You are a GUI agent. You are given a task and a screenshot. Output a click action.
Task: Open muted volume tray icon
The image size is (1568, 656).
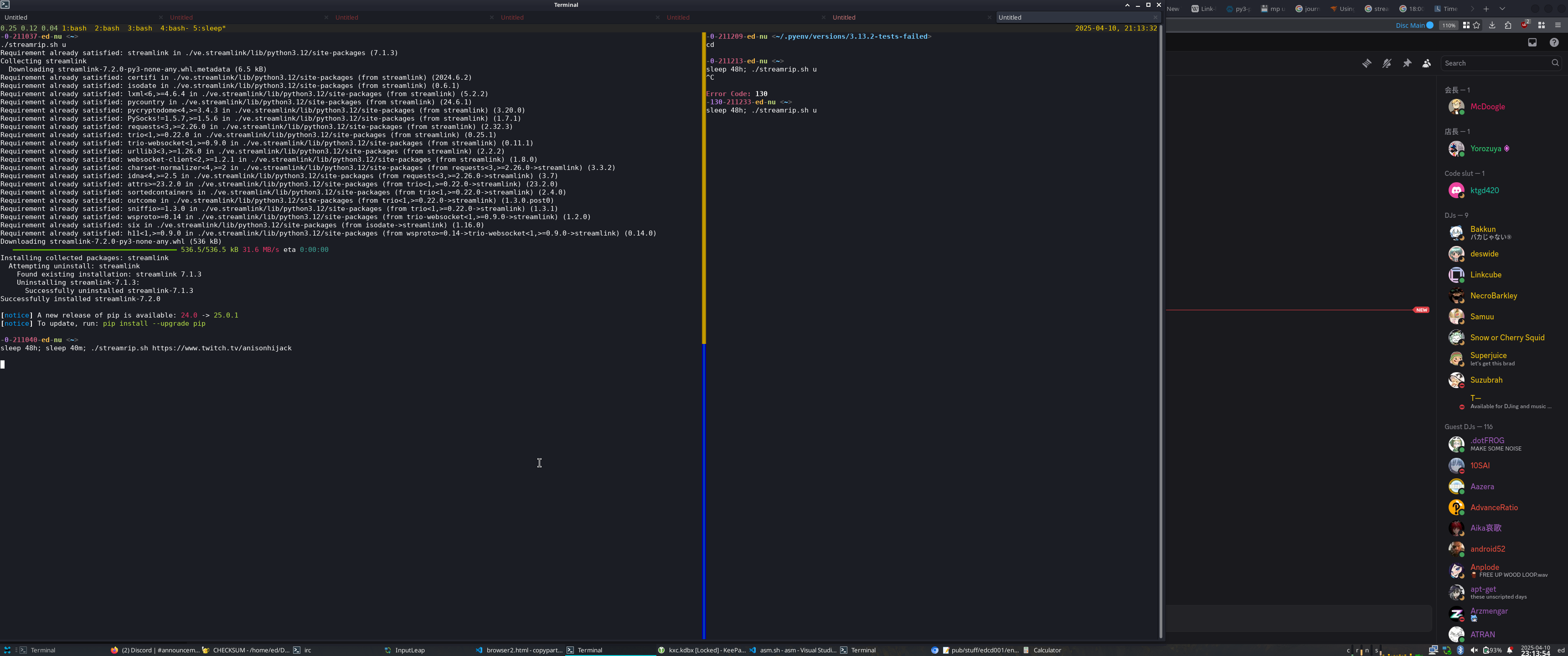tap(1474, 650)
